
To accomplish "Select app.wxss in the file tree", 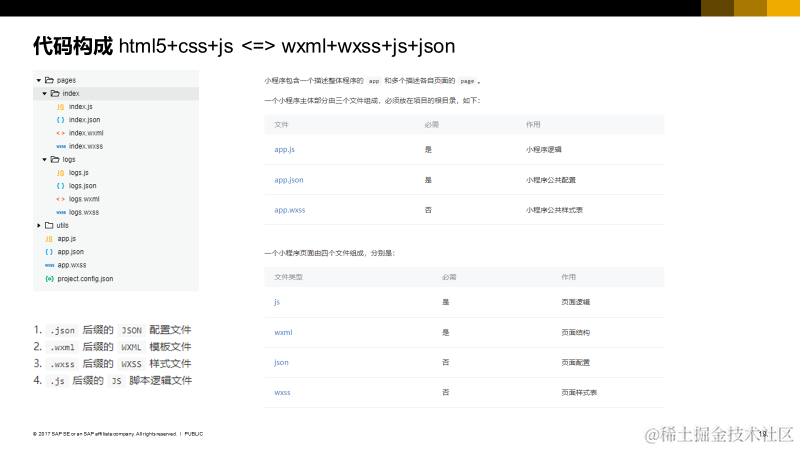I will click(72, 265).
